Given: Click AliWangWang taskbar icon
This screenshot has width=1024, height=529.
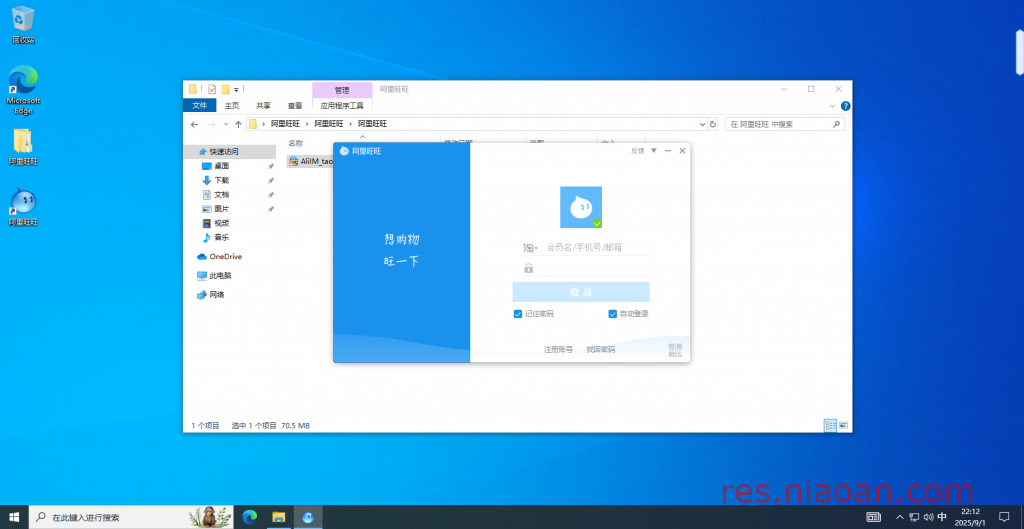Looking at the screenshot, I should point(308,517).
